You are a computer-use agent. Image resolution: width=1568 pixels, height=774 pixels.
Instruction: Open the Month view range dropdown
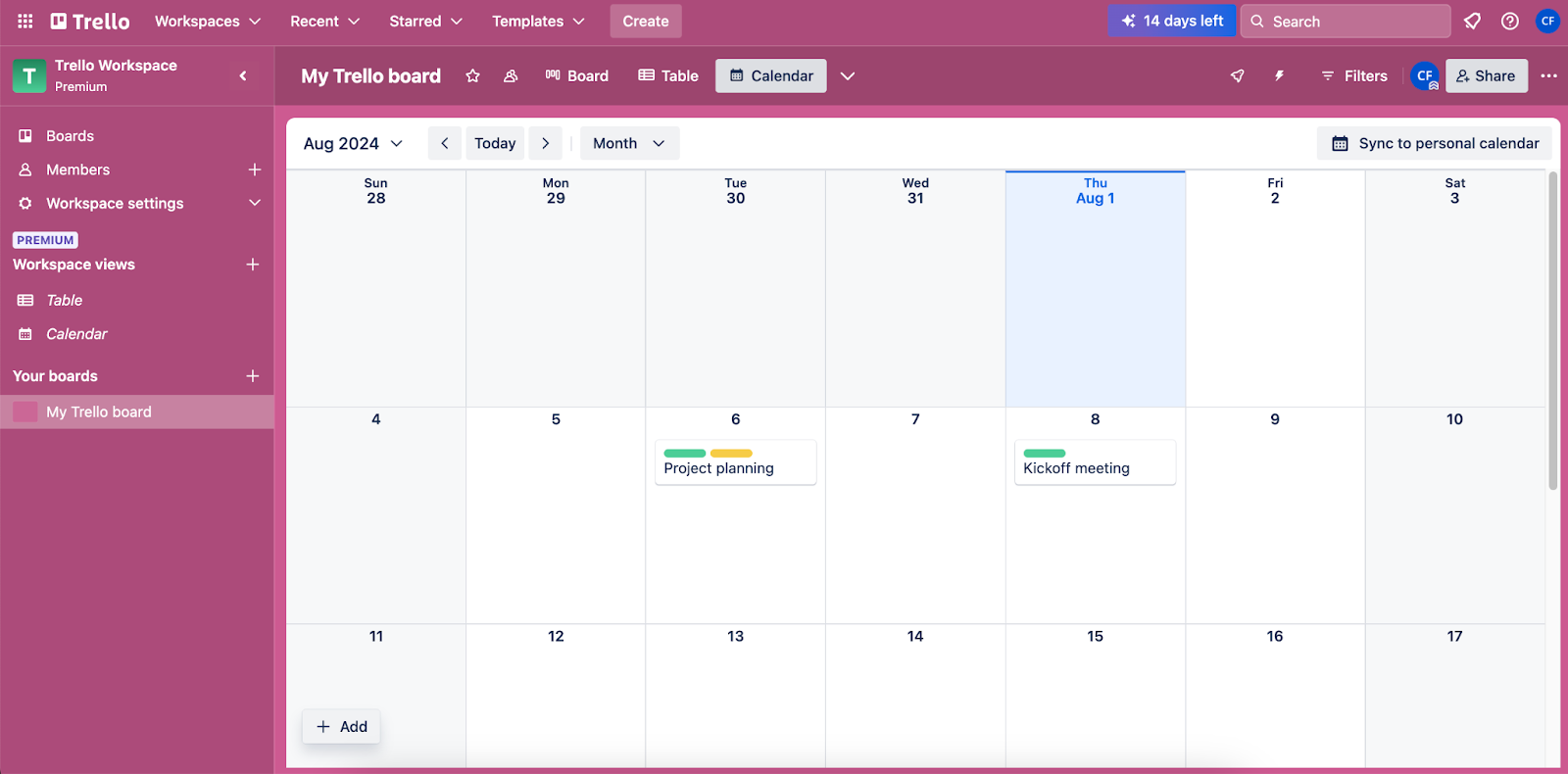(x=629, y=143)
